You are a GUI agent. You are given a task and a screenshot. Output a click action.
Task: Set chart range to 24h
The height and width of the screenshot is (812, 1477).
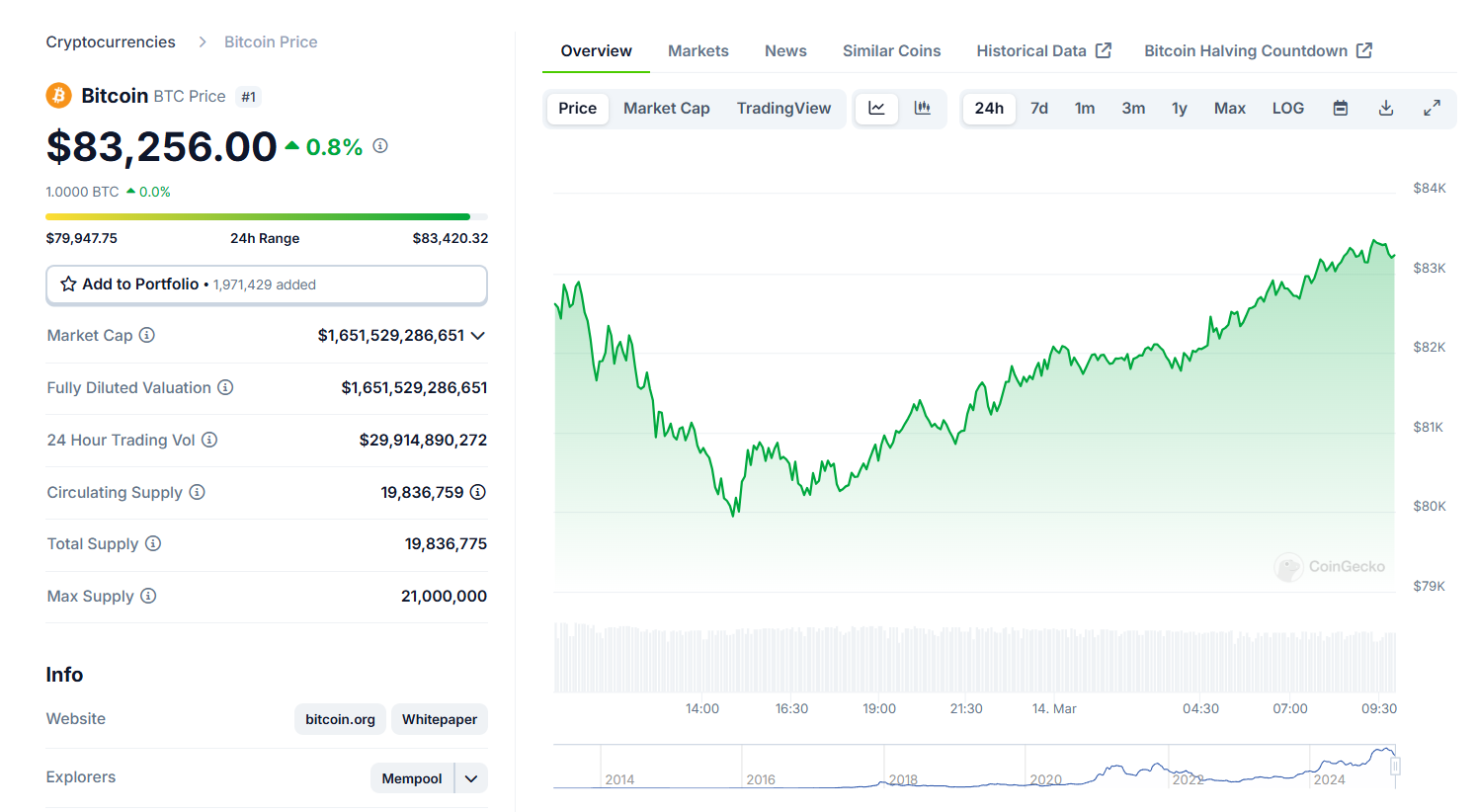click(989, 109)
